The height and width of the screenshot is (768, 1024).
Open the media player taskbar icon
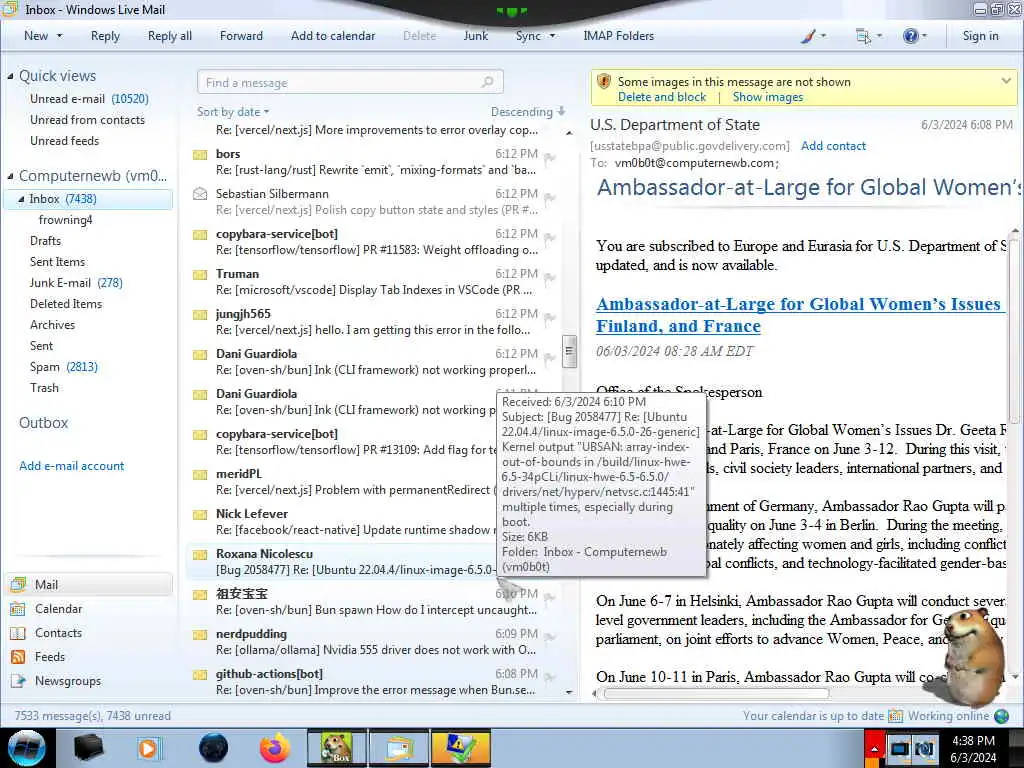pos(148,748)
